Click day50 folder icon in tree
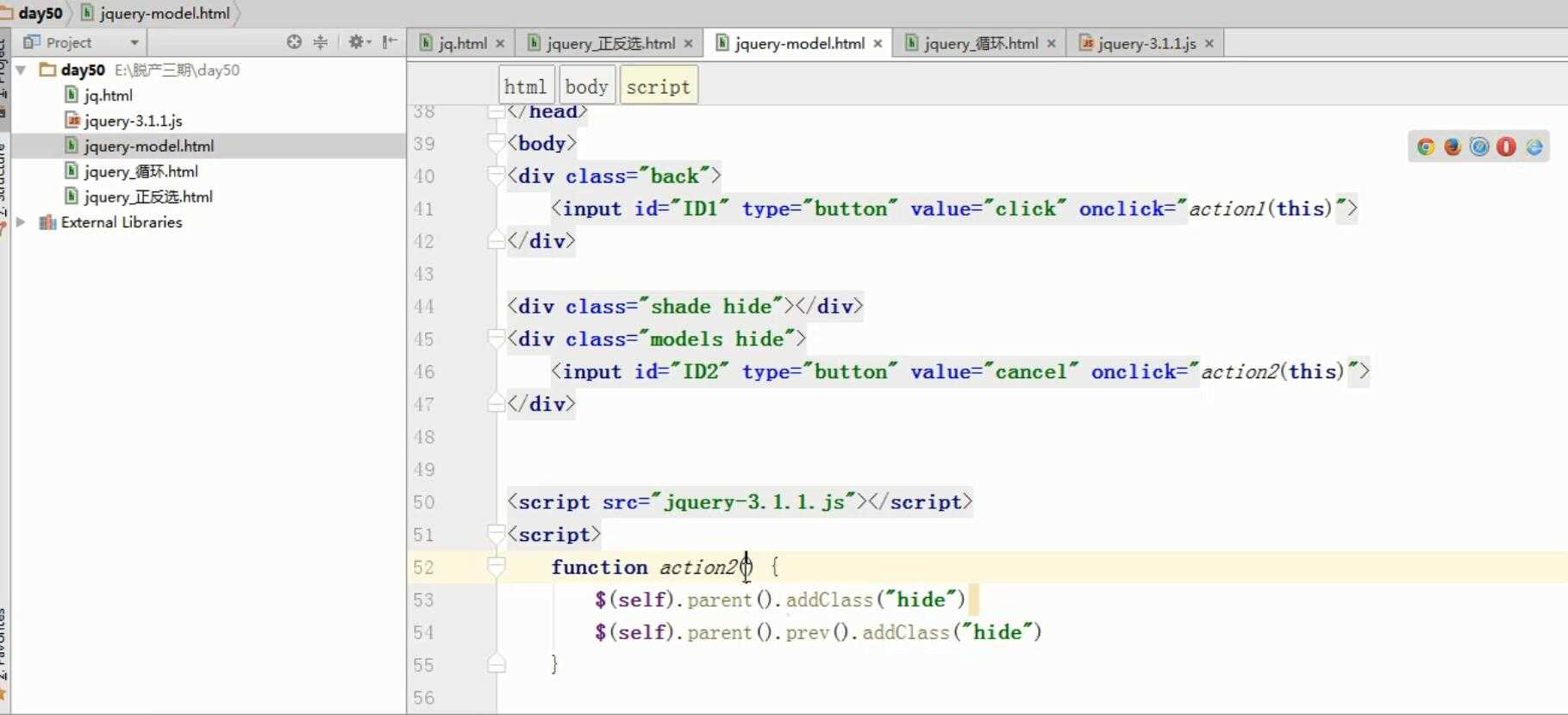This screenshot has width=1568, height=715. click(x=47, y=70)
